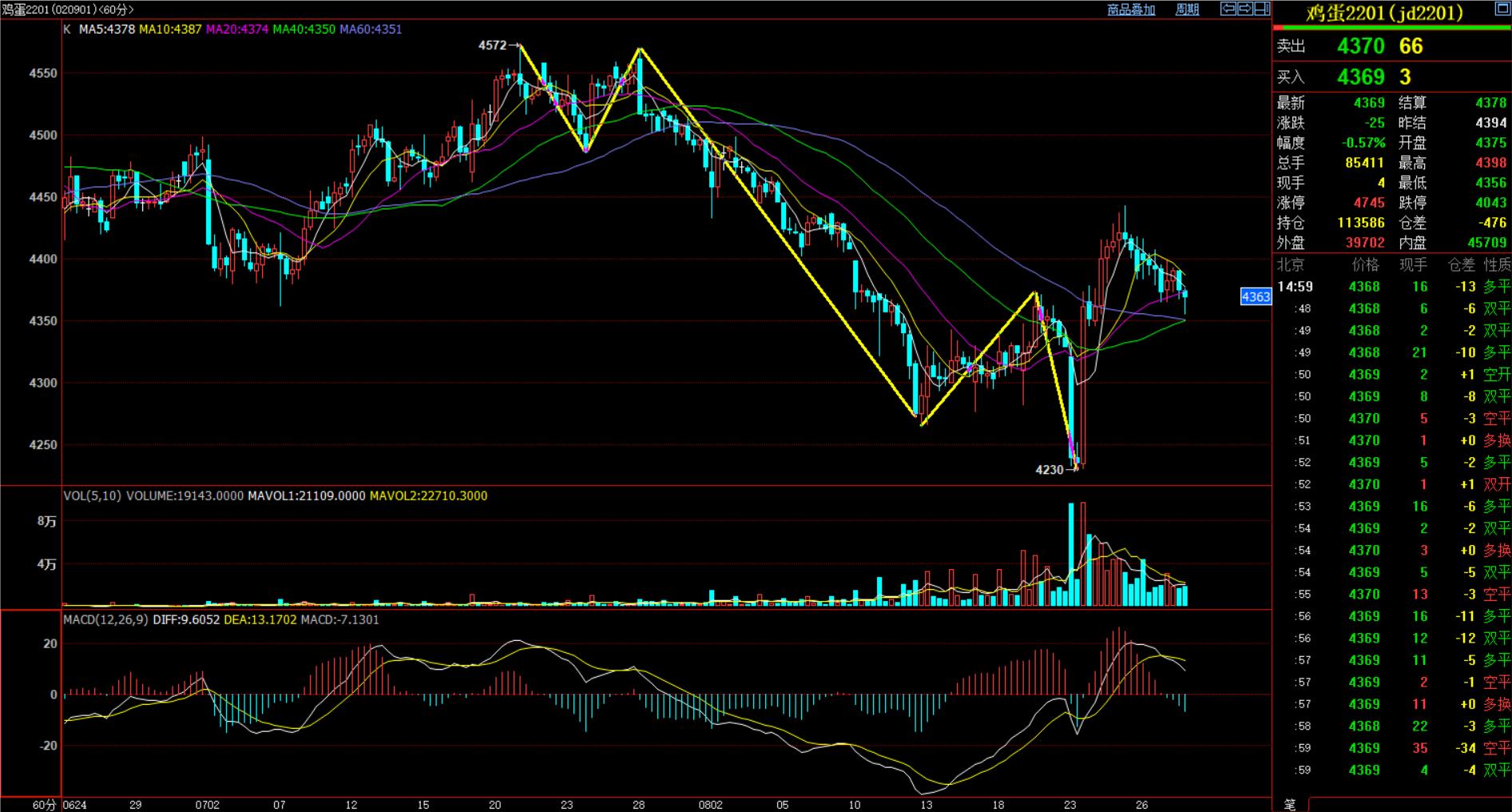The width and height of the screenshot is (1512, 812).
Task: Click the 60分 period label
Action: [44, 805]
